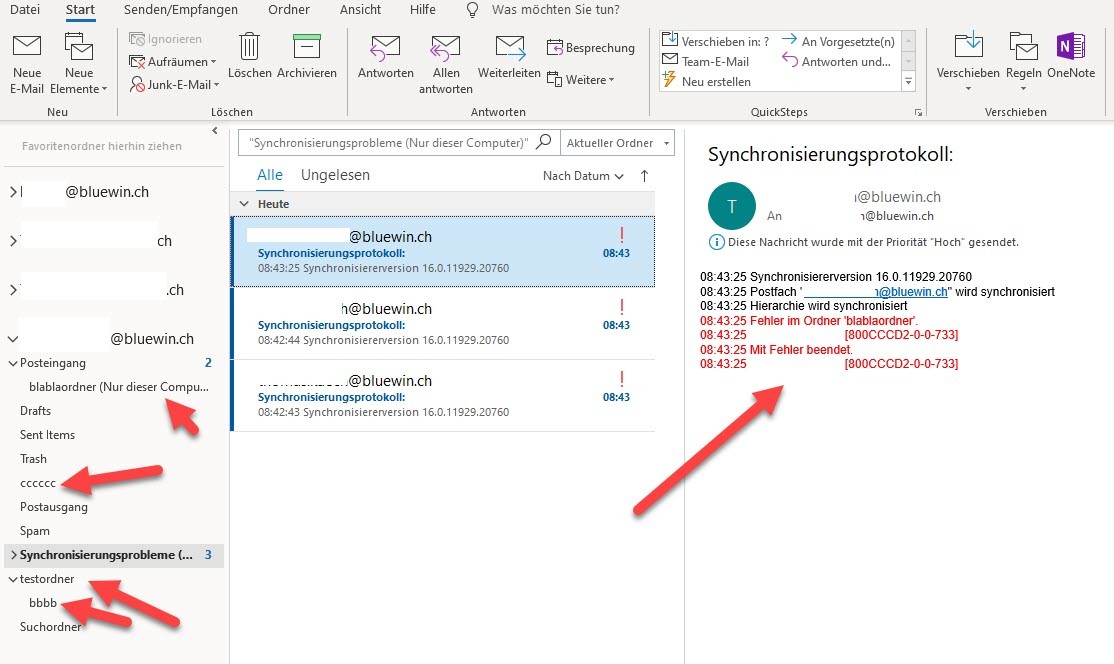Click Allen antworten reply-all icon
Screen dimensions: 1114x664
(x=445, y=48)
